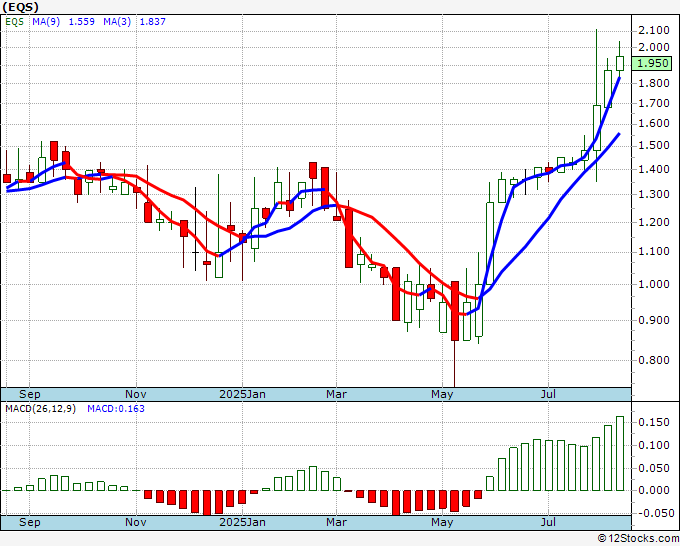Screen dimensions: 680x546
Task: Select the green EQS legend label
Action: [x=14, y=22]
